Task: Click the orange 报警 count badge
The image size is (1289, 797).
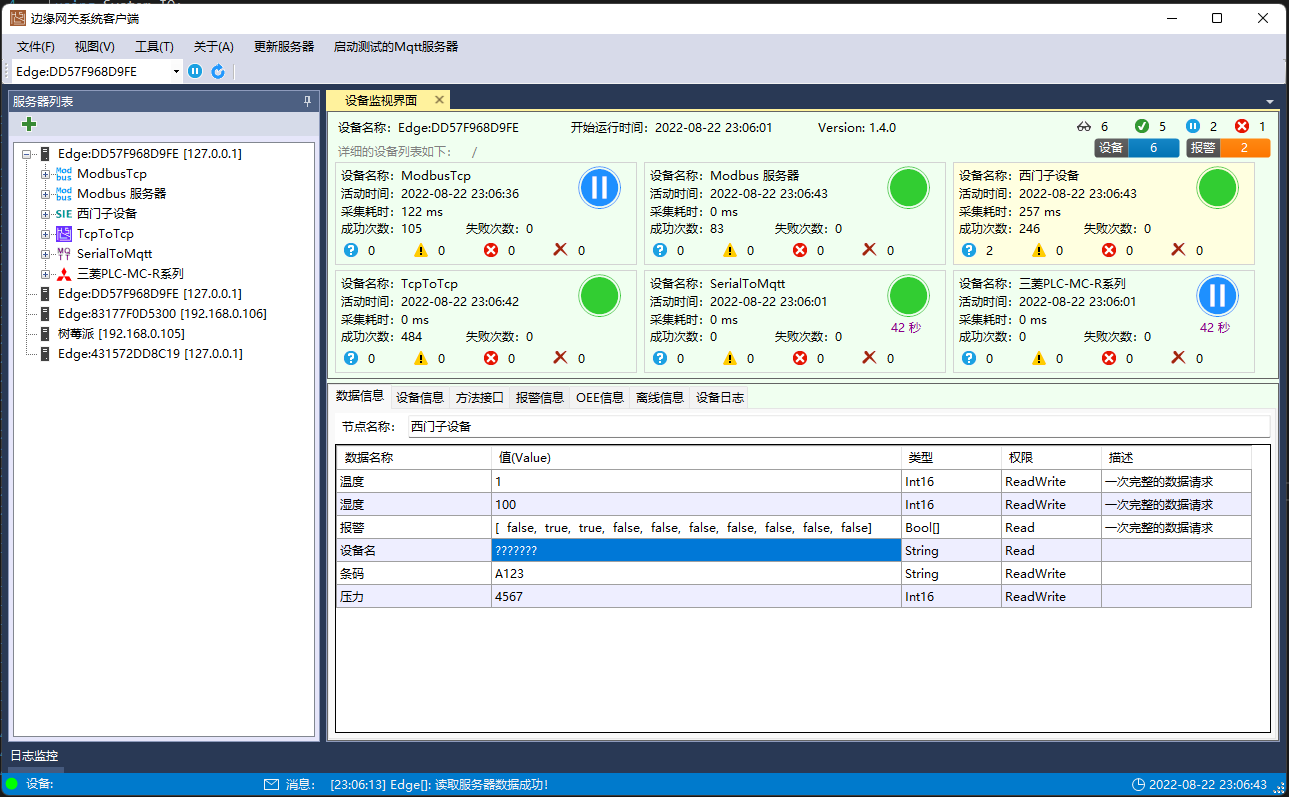Action: click(1228, 148)
